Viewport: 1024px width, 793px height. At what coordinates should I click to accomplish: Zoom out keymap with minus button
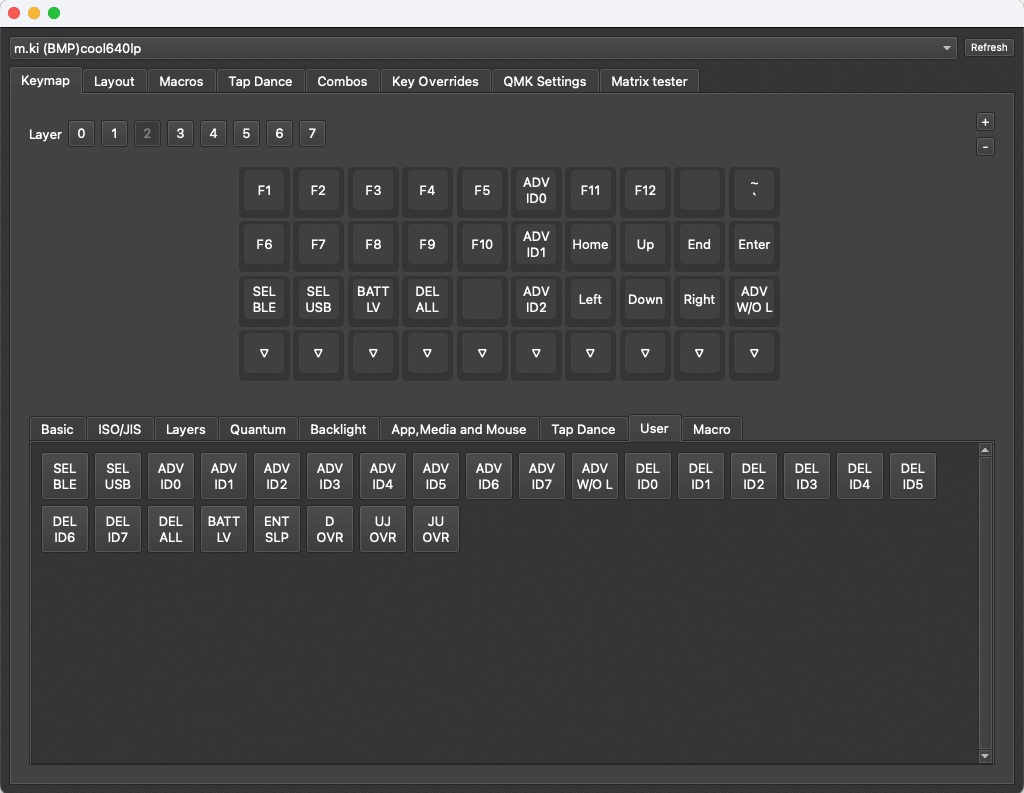[x=985, y=147]
